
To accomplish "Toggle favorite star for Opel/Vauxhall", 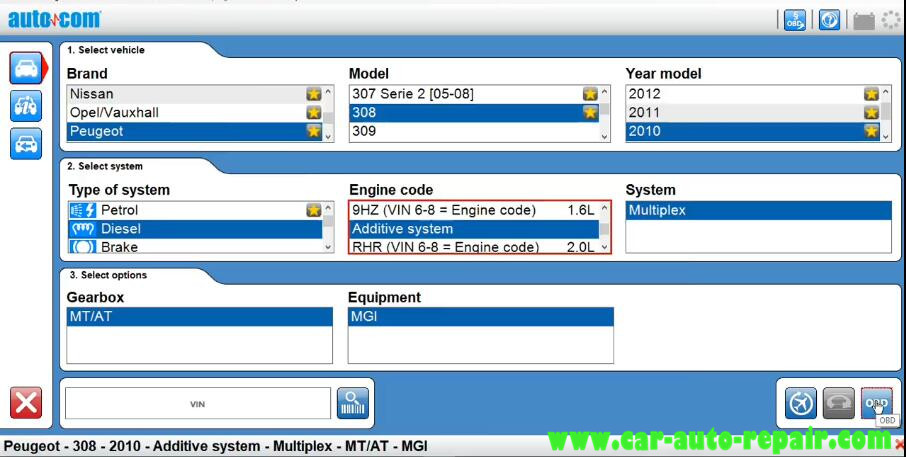I will (314, 113).
